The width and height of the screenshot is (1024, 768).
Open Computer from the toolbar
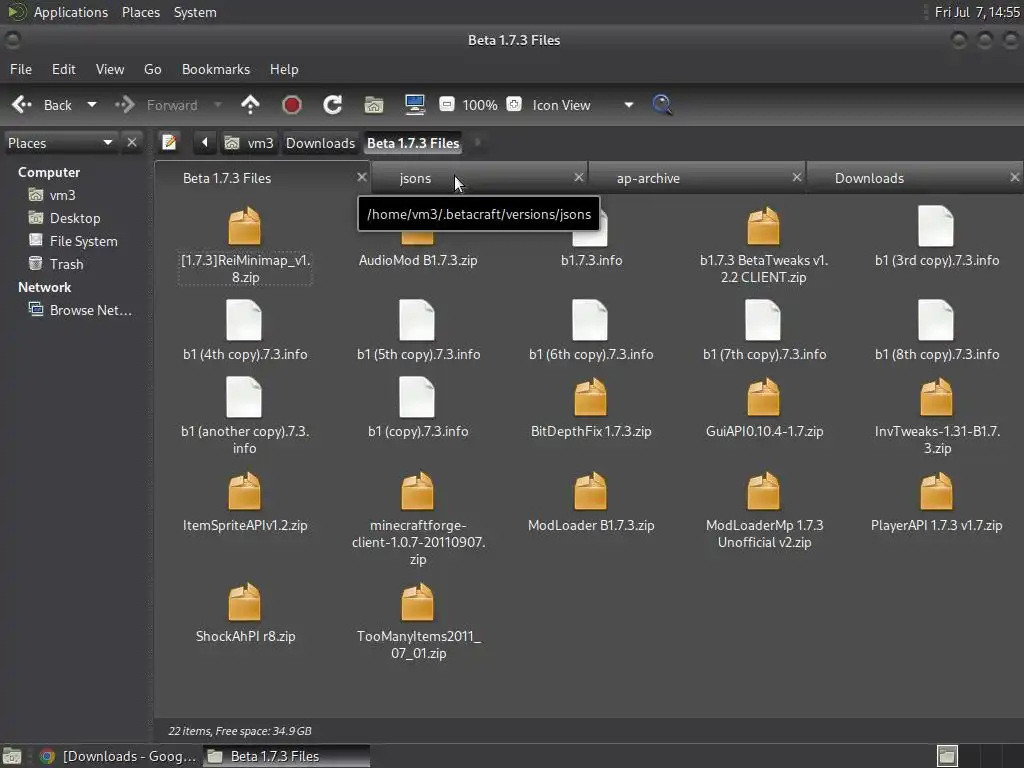(x=415, y=104)
